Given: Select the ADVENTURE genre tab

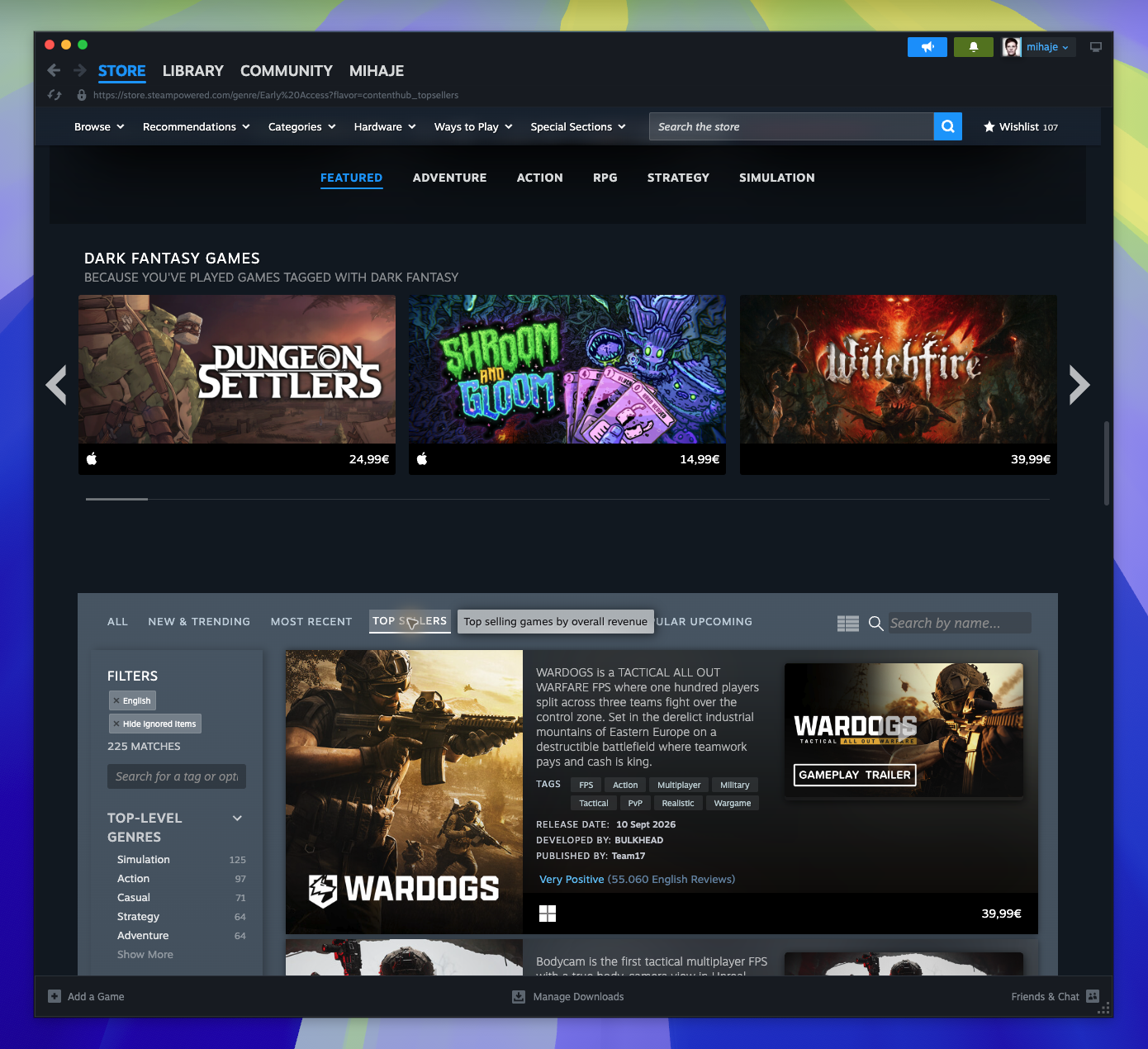Looking at the screenshot, I should 449,178.
